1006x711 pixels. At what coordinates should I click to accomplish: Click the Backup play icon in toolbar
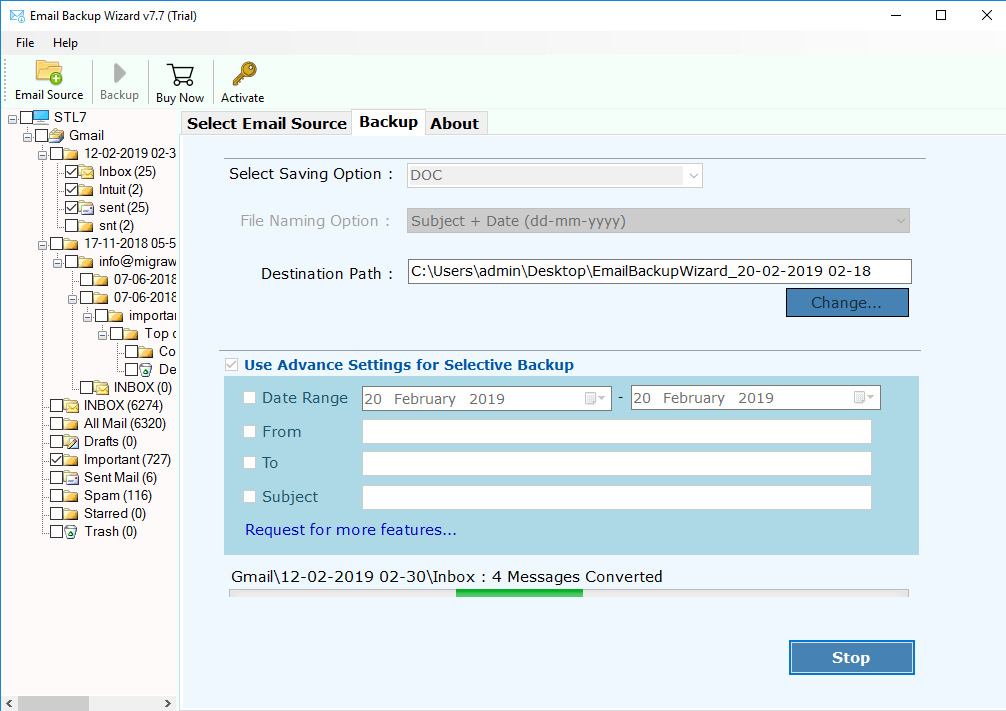tap(119, 73)
